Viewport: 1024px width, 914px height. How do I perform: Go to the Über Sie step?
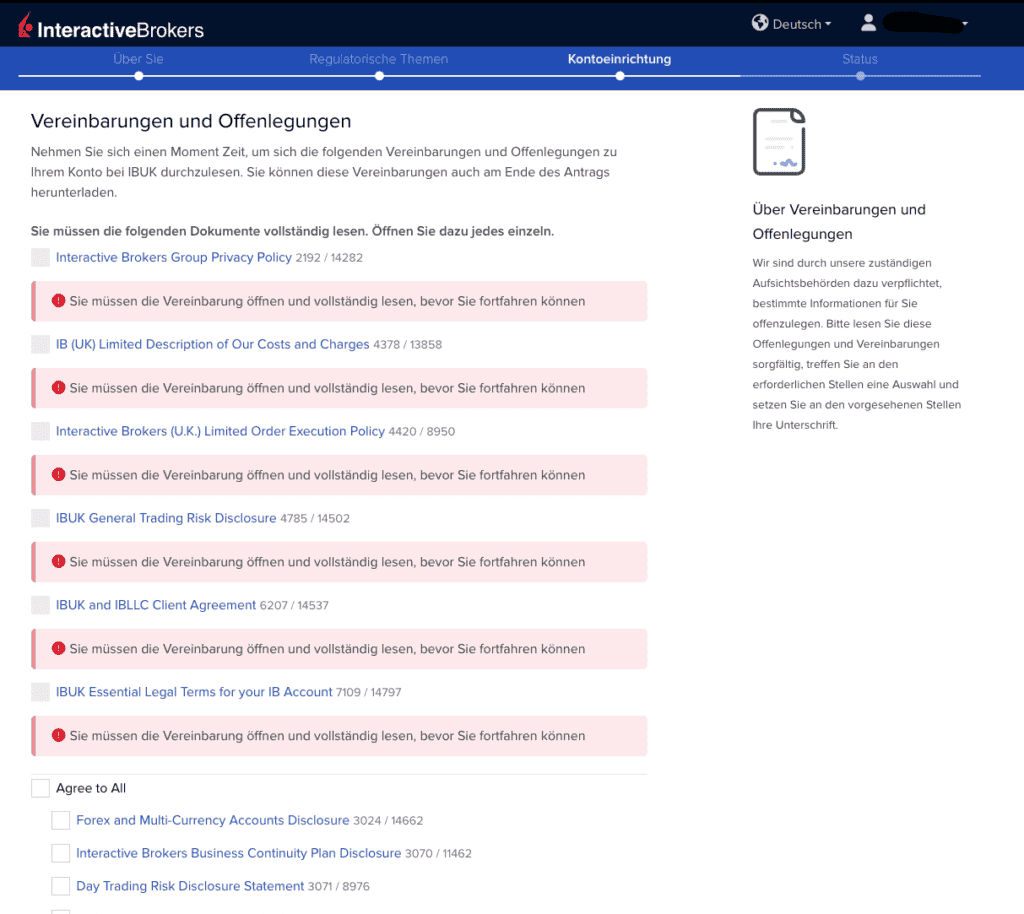point(138,59)
